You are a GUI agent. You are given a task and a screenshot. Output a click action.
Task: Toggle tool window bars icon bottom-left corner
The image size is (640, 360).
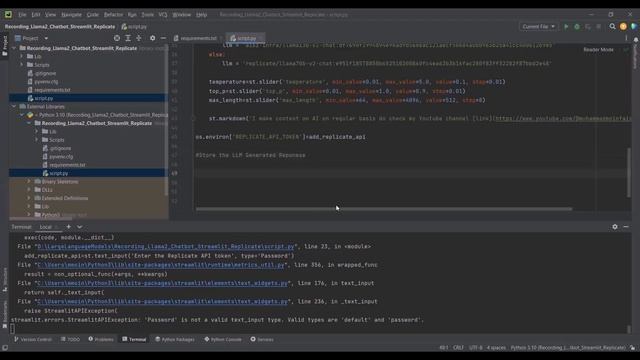coord(4,348)
